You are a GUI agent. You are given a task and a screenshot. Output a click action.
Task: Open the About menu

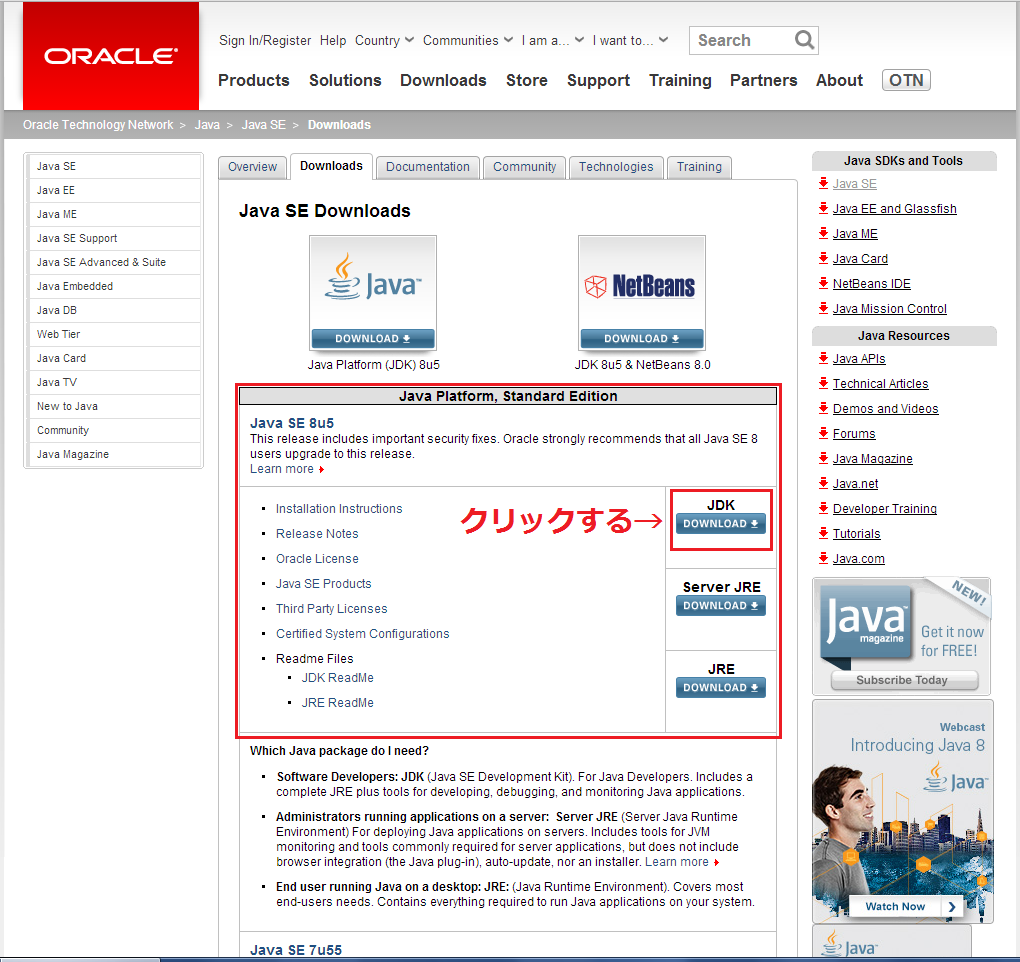[x=839, y=80]
